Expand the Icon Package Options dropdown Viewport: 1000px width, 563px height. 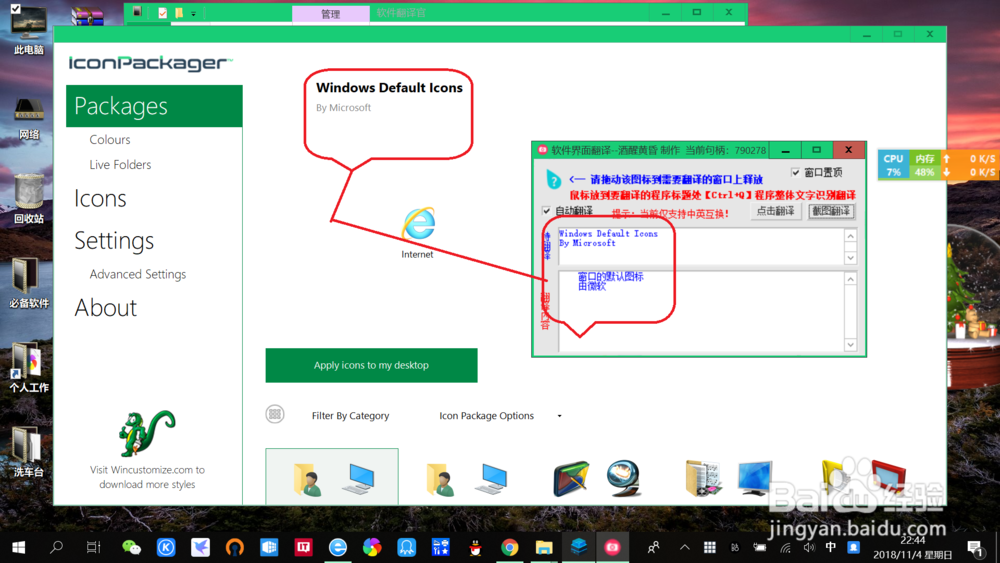pyautogui.click(x=500, y=416)
